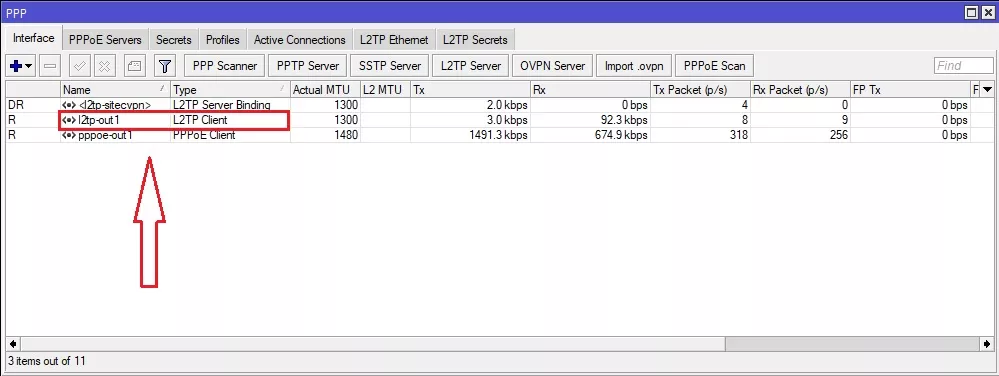The height and width of the screenshot is (376, 999).
Task: Open the column selector dropdown arrow
Action: (x=988, y=90)
